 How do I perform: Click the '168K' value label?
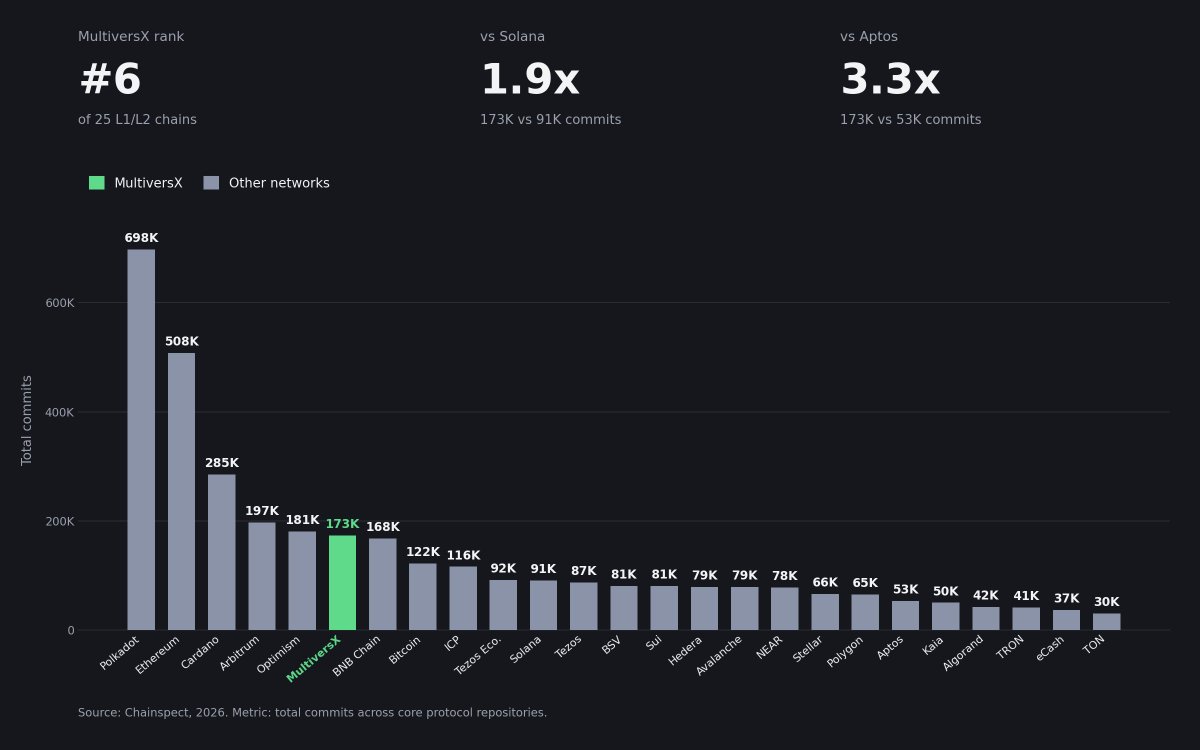[382, 527]
